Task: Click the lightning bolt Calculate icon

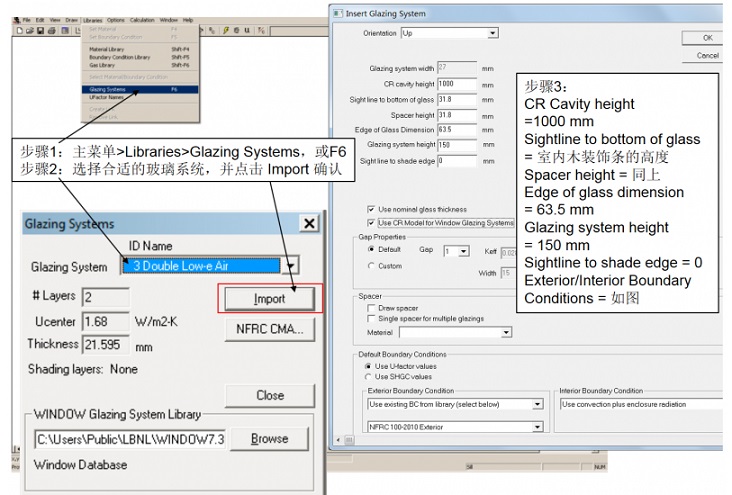Action: click(224, 31)
